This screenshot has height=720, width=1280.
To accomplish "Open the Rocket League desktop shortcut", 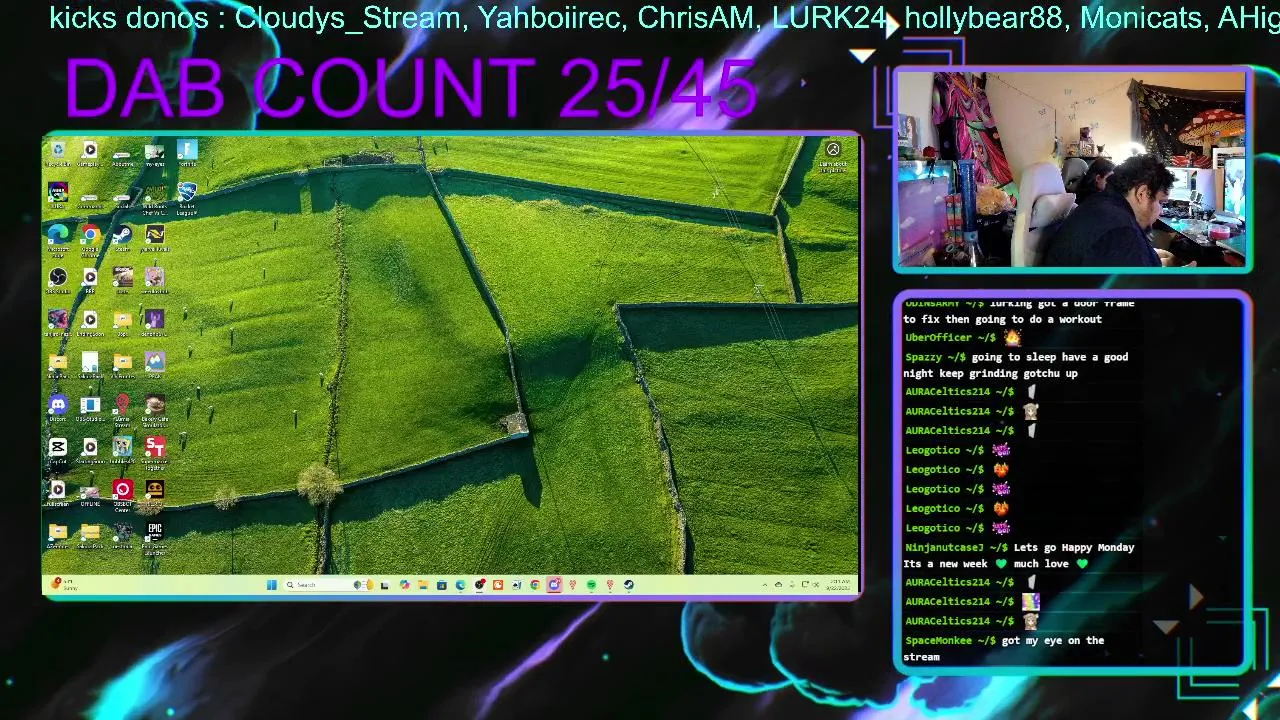I will pyautogui.click(x=187, y=197).
